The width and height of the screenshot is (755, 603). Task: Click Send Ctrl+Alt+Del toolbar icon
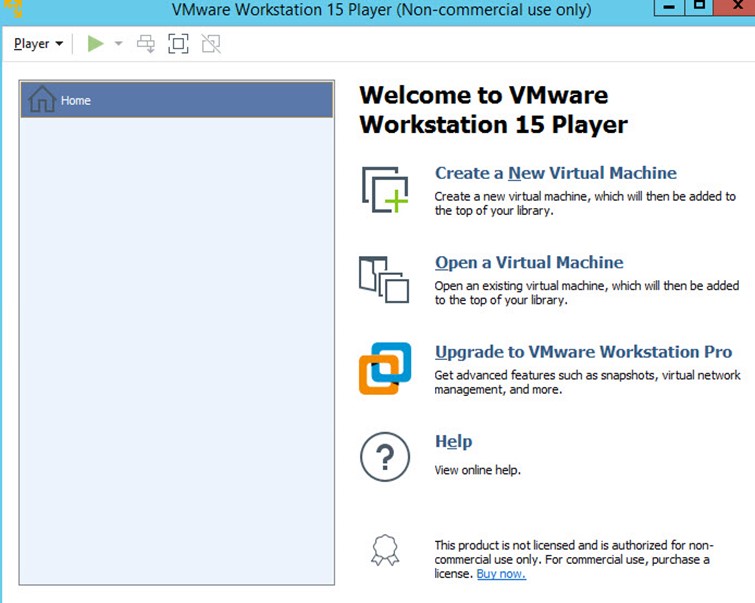coord(146,44)
